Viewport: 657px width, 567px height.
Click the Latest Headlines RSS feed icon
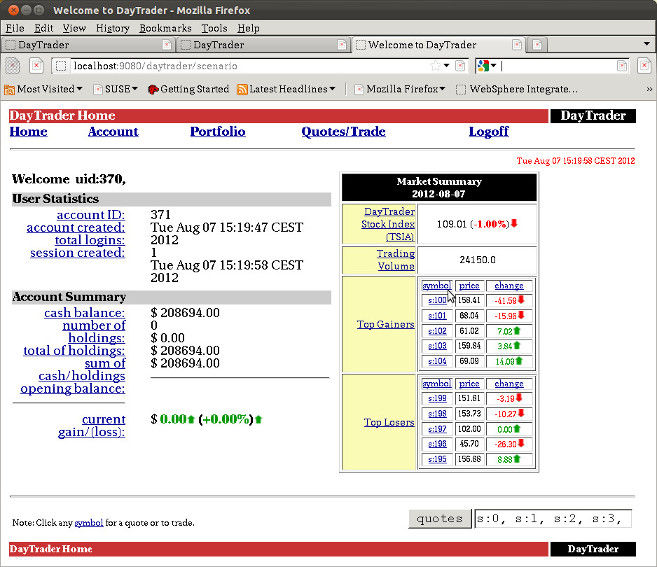coord(242,89)
